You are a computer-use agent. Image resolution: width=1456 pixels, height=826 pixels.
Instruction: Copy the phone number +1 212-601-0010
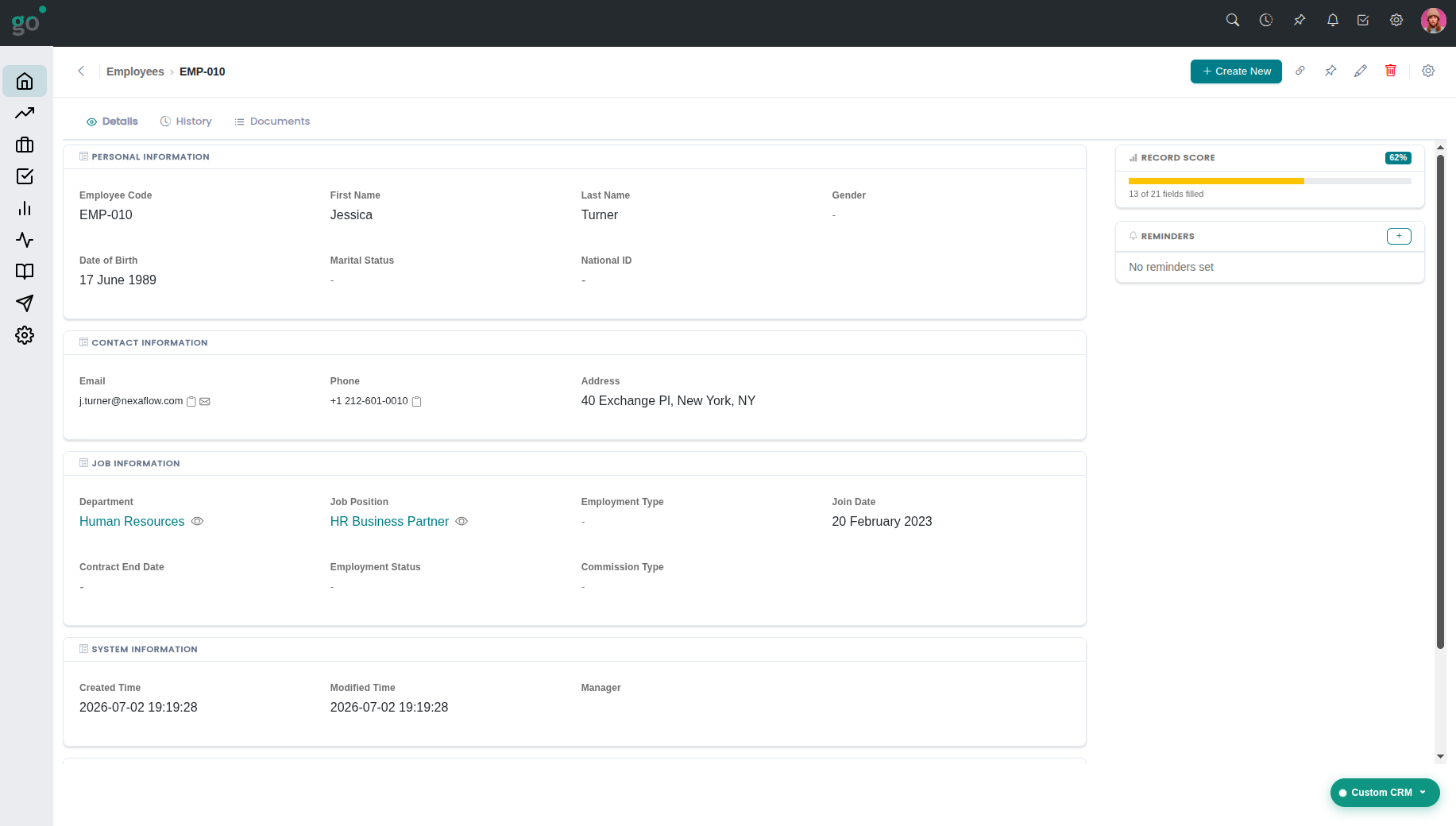[x=416, y=402]
